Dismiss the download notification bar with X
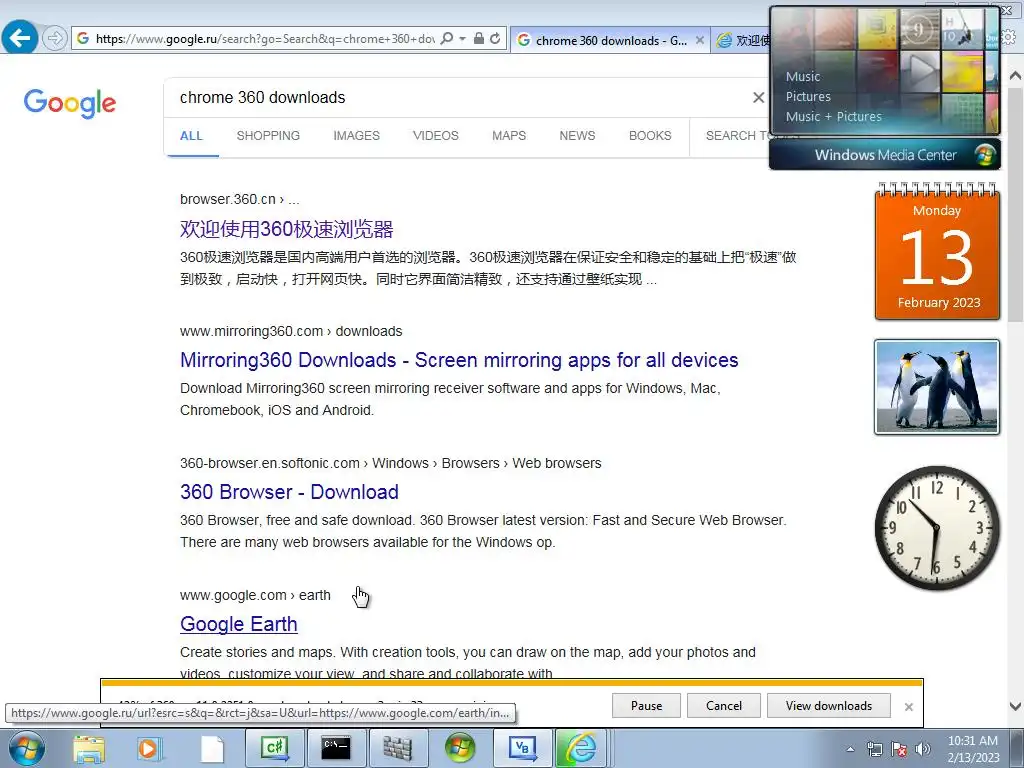Screen dimensions: 1024x768 908,707
